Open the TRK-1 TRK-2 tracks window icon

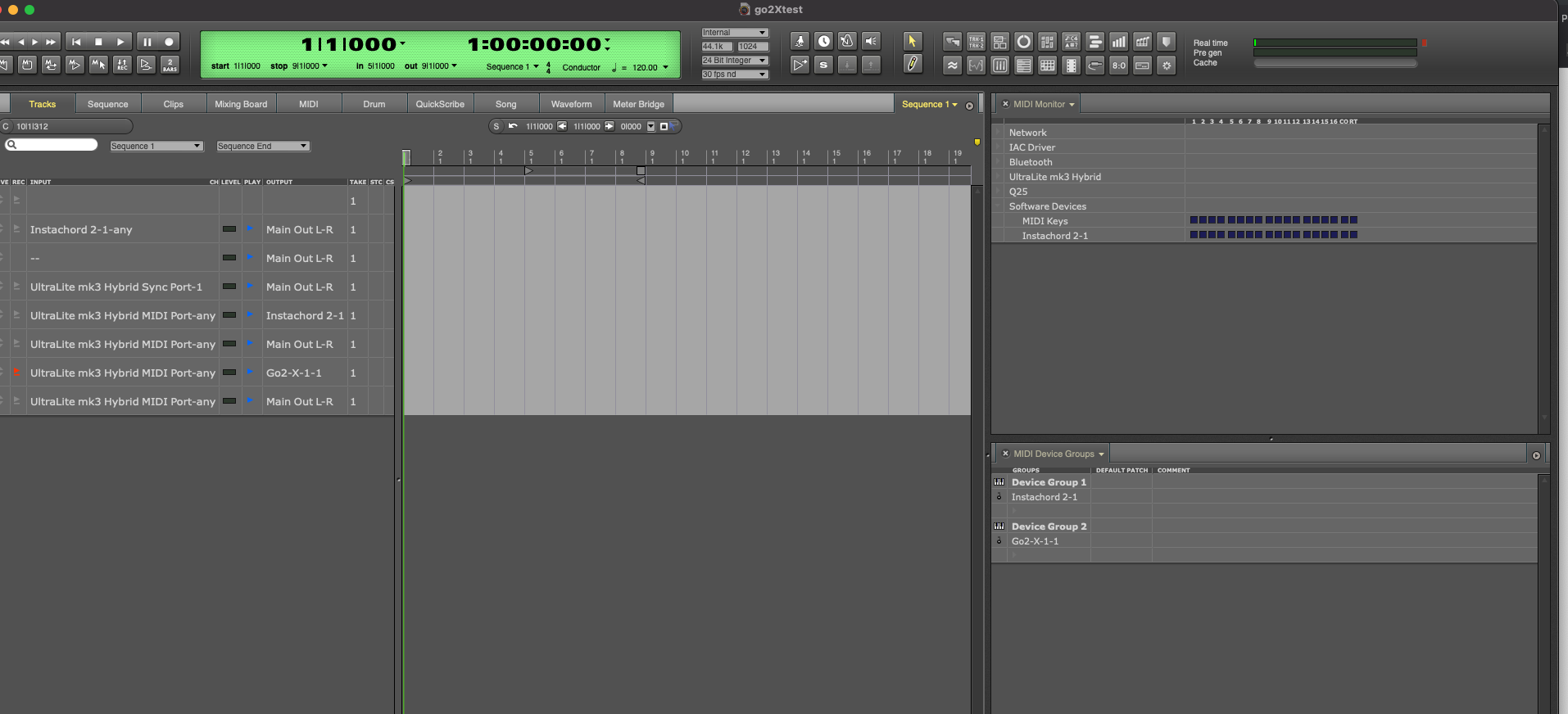coord(976,42)
